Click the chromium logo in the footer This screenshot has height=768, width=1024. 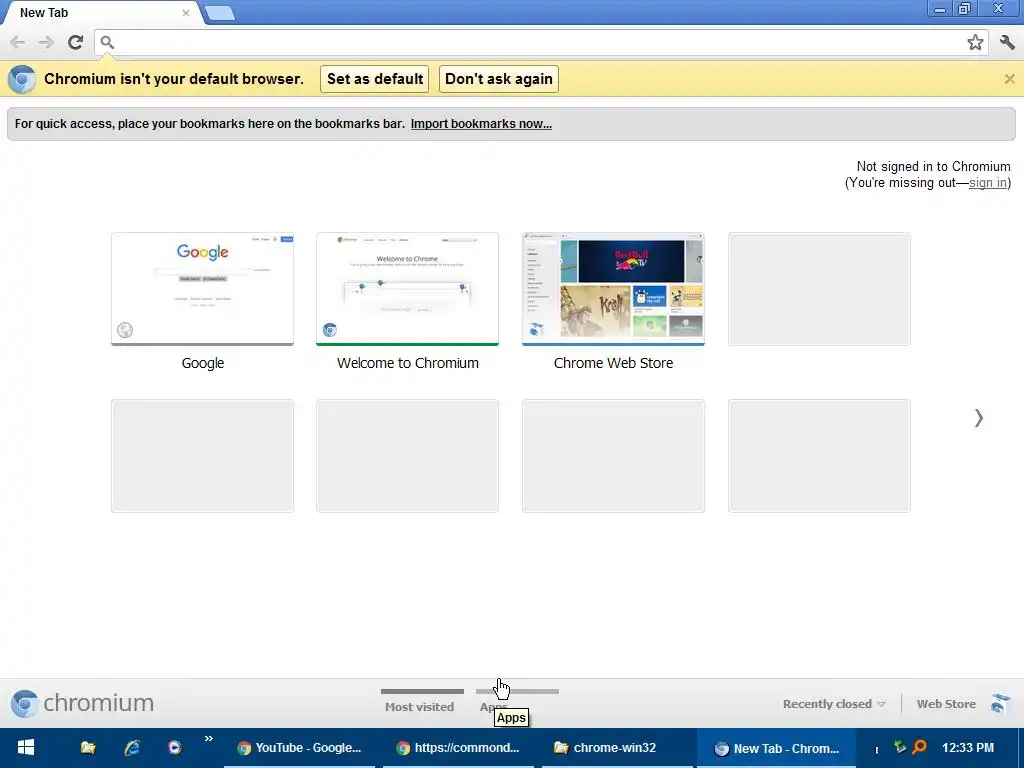coord(82,703)
